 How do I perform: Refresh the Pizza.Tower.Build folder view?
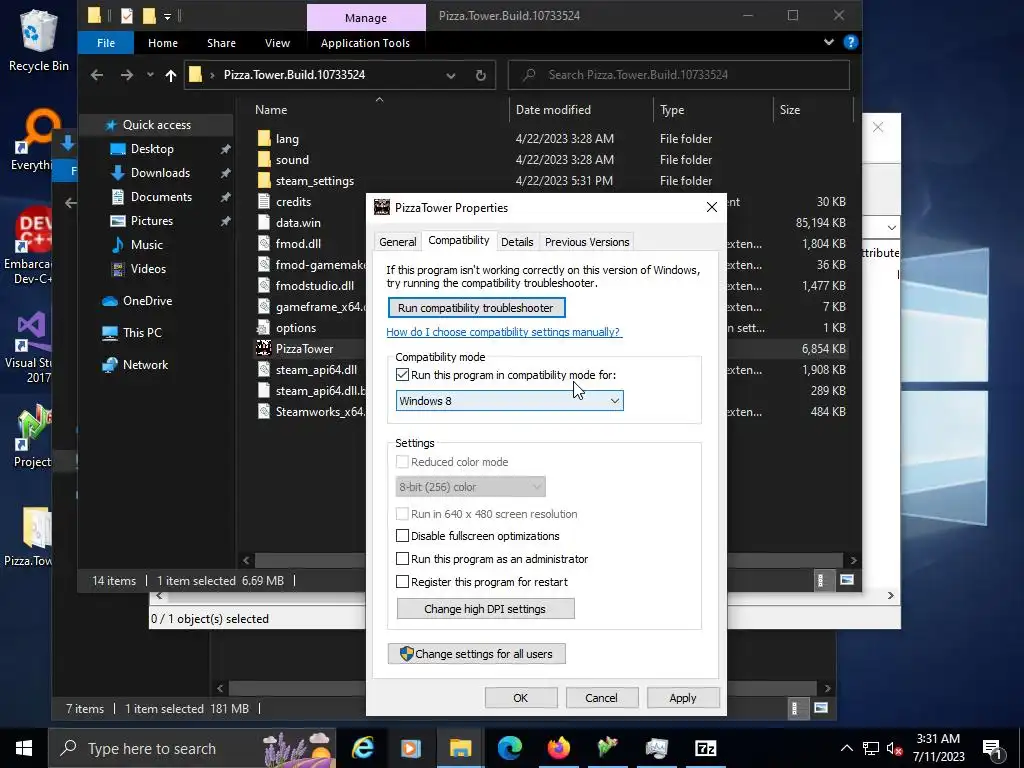[x=481, y=75]
